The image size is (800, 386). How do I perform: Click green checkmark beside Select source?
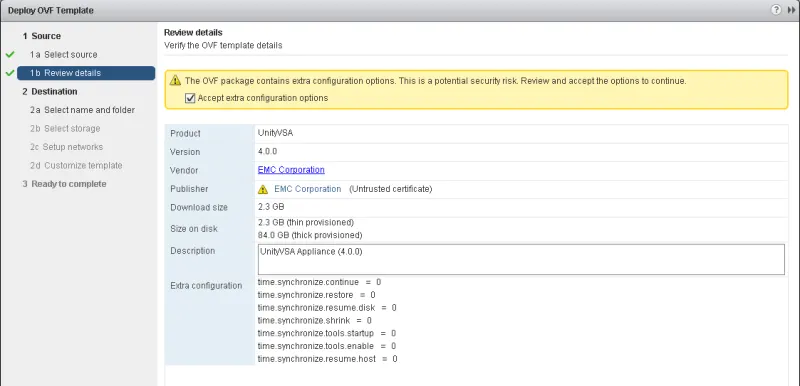10,54
